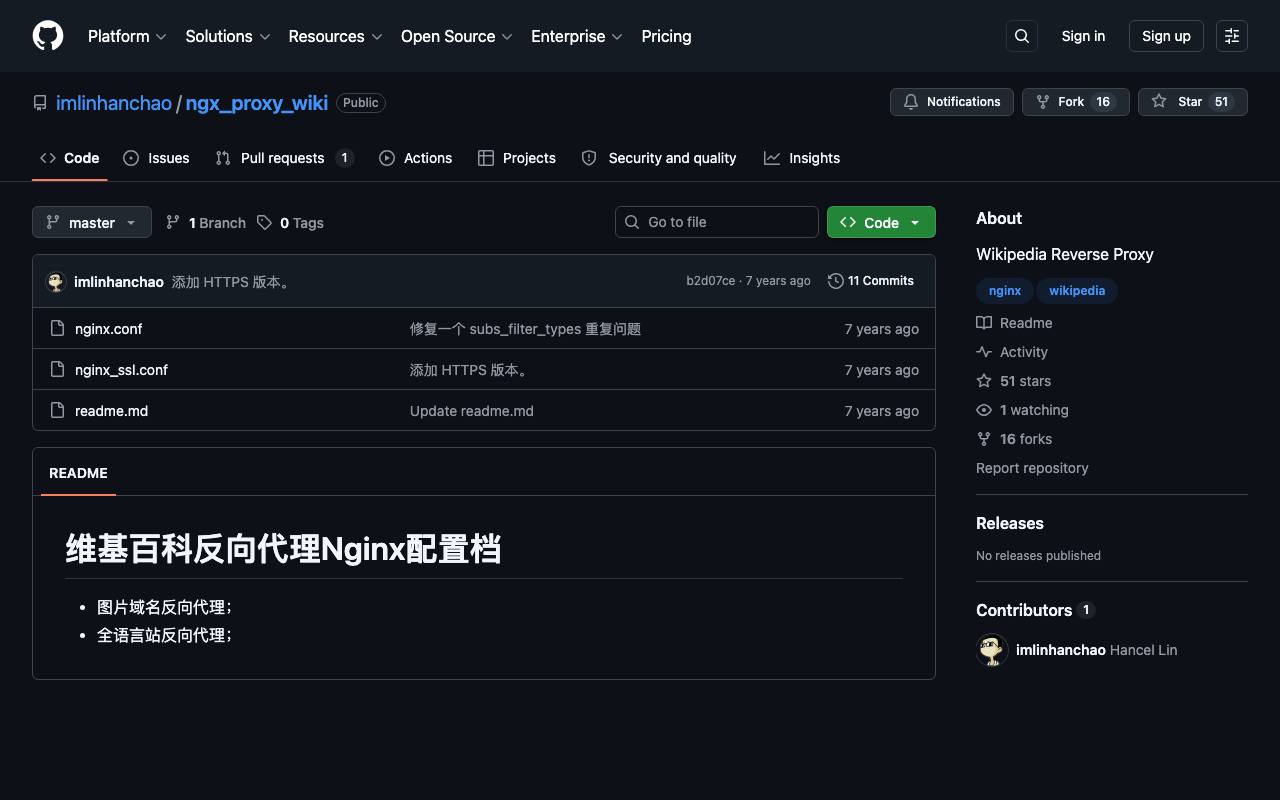Screen dimensions: 1280x800
Task: Switch to the Actions tab
Action: pyautogui.click(x=416, y=158)
